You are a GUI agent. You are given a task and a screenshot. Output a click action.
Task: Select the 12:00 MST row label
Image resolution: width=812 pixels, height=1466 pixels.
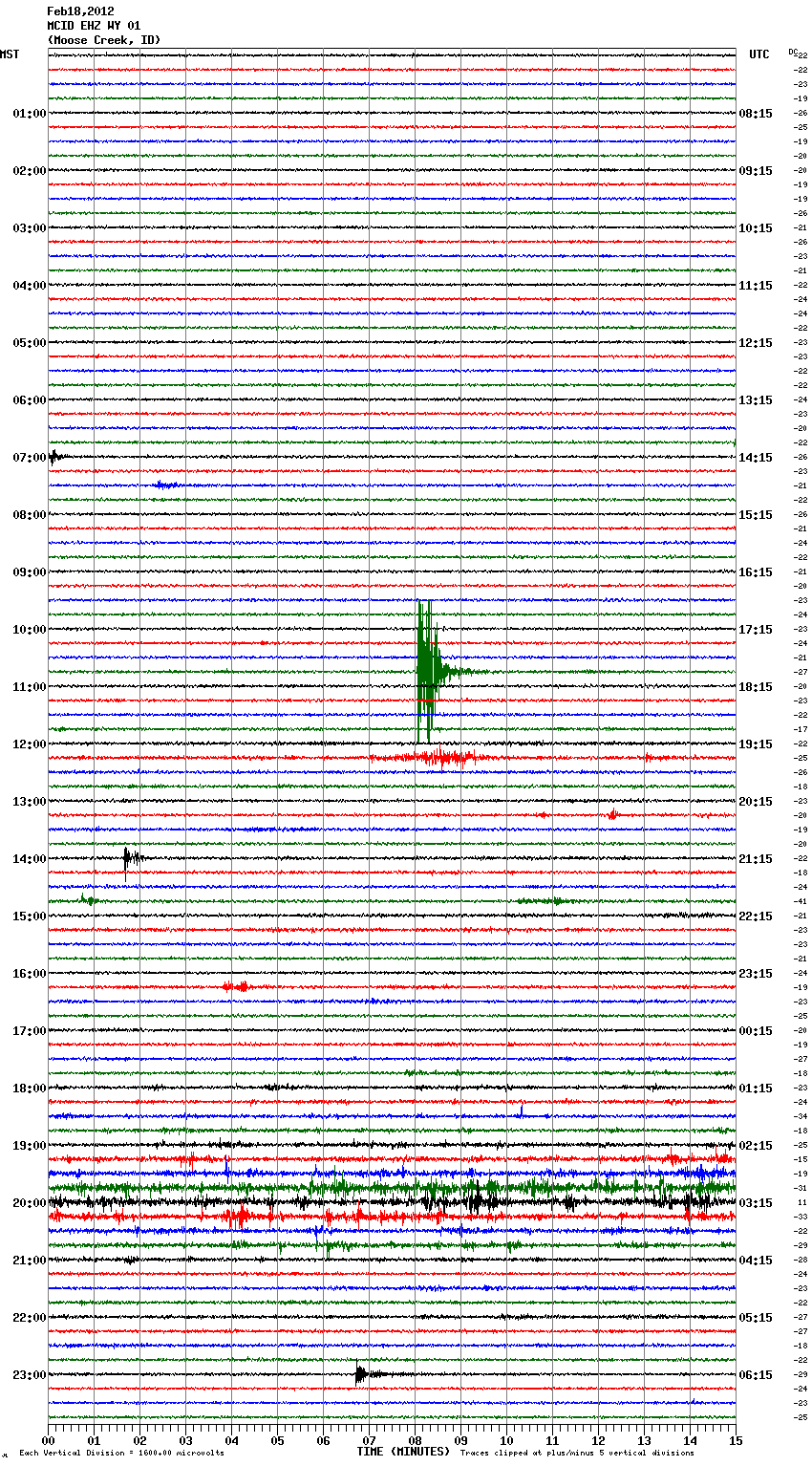[29, 744]
